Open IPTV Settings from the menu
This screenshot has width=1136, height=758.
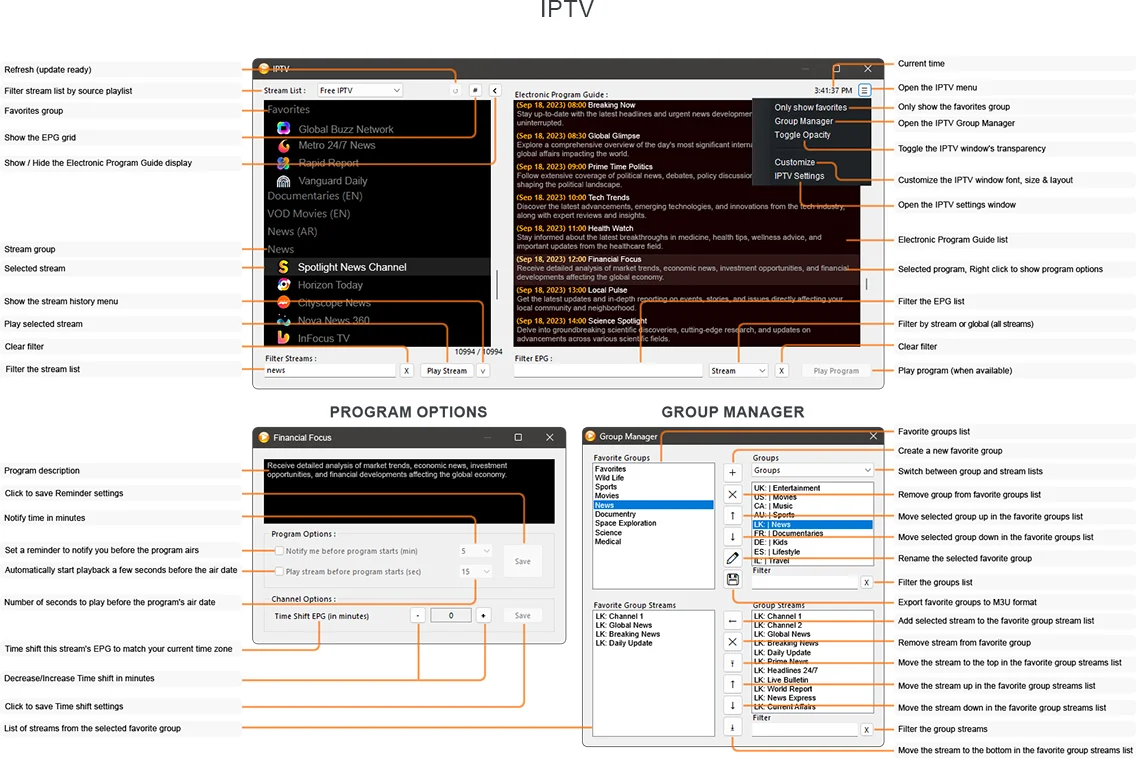(x=799, y=176)
